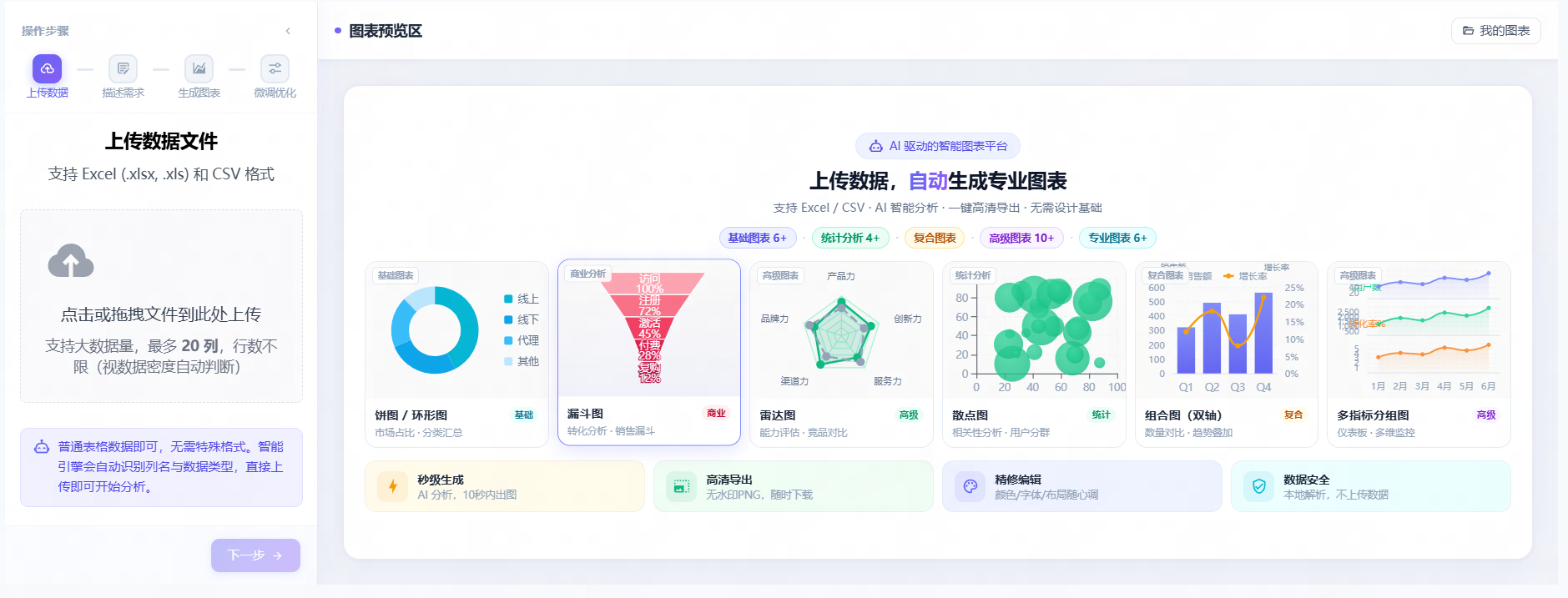Collapse the operation steps panel chevron

point(288,31)
